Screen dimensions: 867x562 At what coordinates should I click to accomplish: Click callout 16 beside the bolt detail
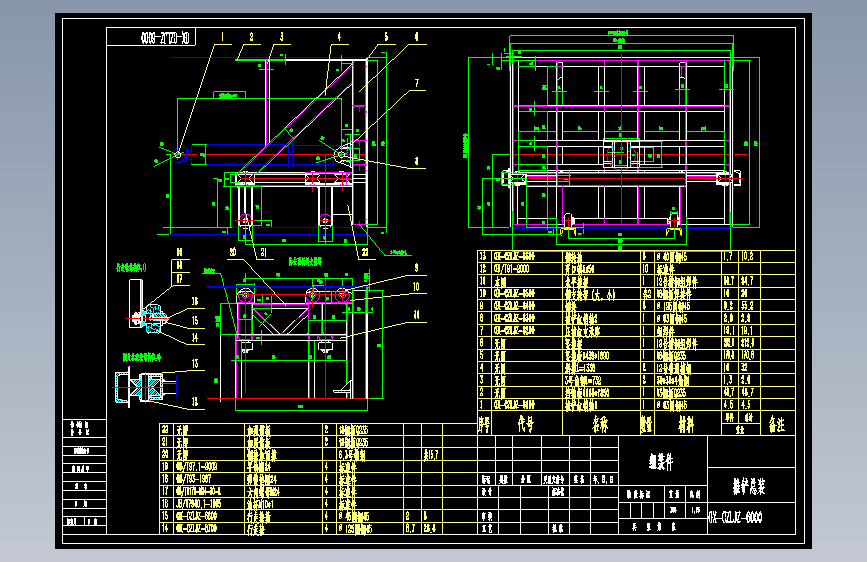195,301
